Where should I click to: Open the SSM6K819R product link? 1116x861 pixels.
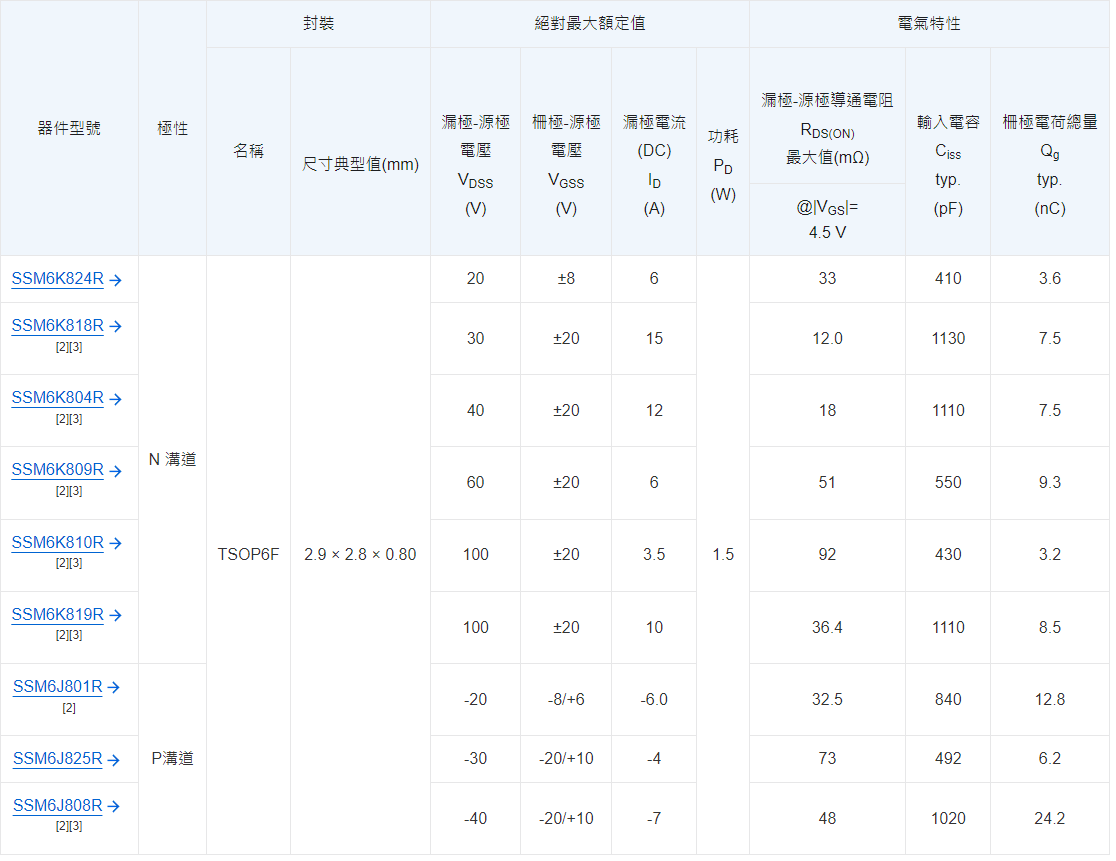coord(57,615)
